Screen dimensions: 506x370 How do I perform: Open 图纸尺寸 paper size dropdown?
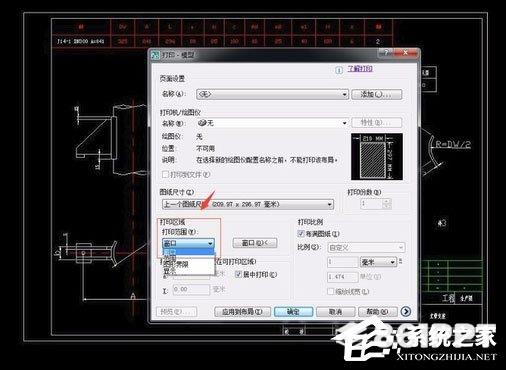248,204
